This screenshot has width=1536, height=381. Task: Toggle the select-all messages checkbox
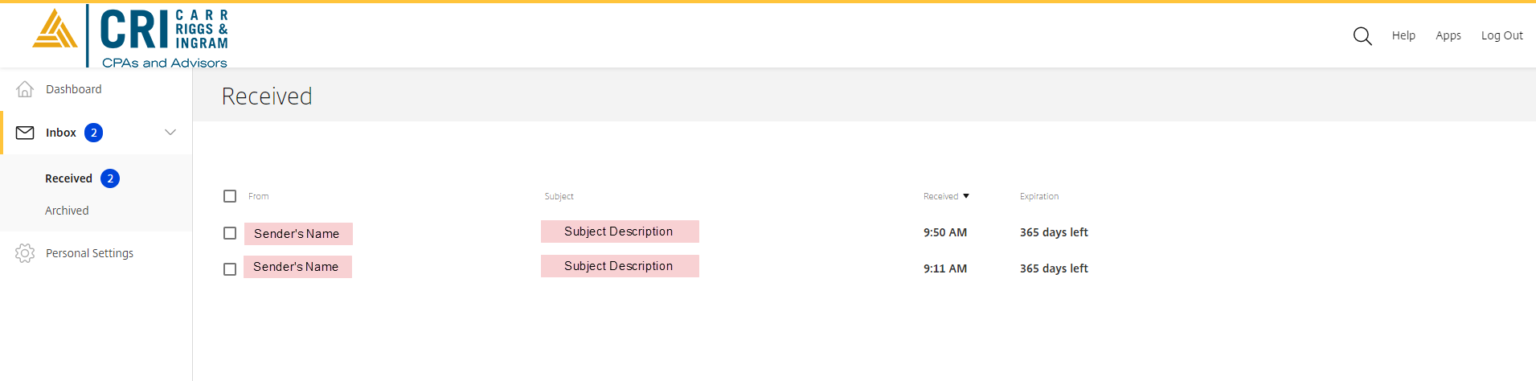pos(230,196)
